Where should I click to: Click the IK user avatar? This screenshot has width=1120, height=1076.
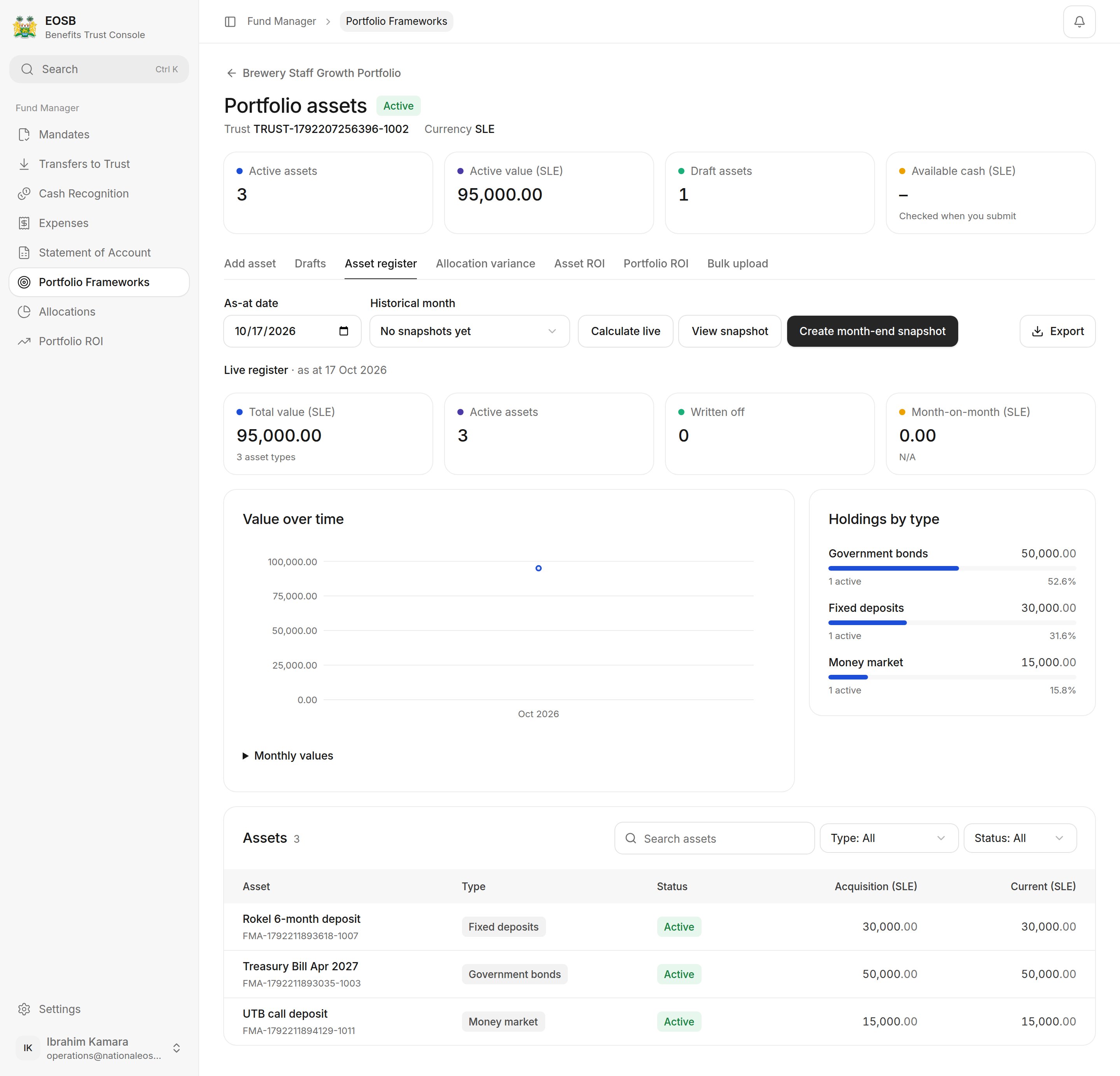pyautogui.click(x=28, y=1048)
